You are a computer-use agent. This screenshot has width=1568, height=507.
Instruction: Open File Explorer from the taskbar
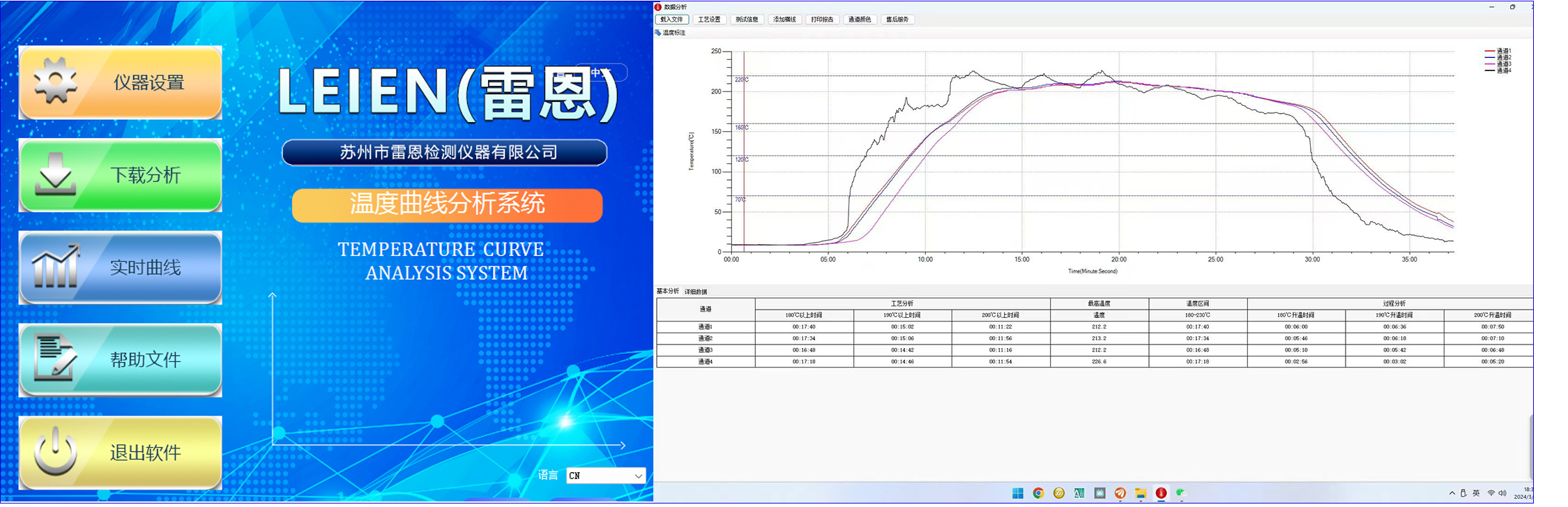(x=1141, y=493)
